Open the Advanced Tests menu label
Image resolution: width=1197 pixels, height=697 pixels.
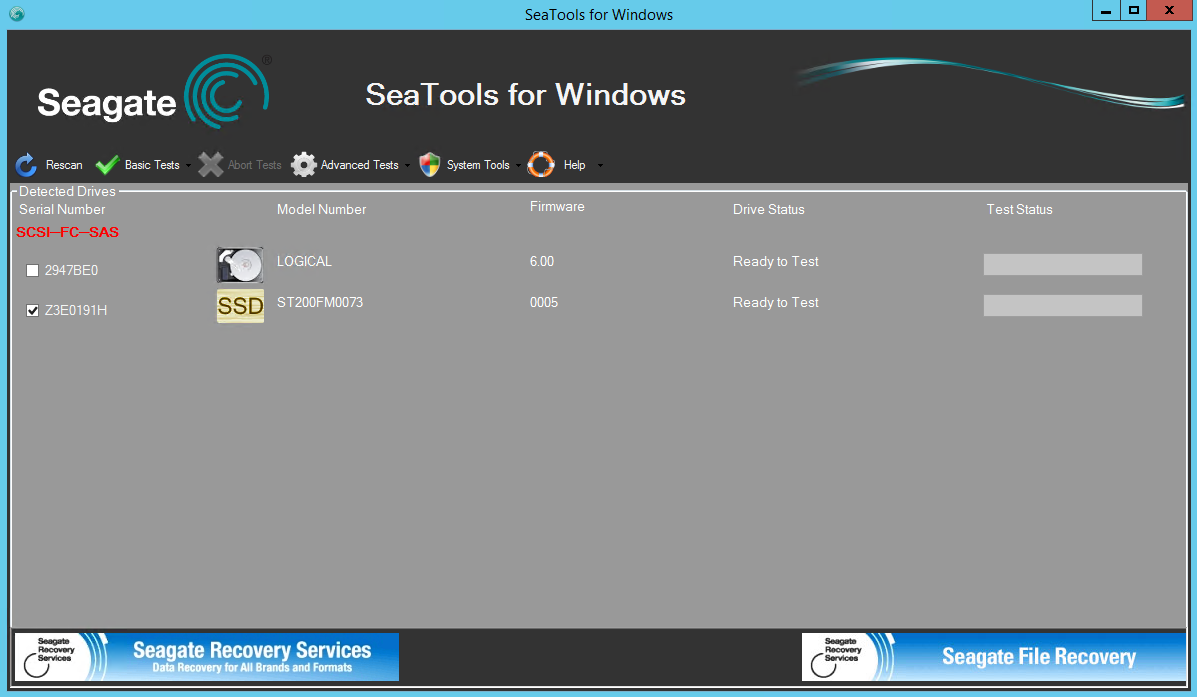(x=360, y=165)
